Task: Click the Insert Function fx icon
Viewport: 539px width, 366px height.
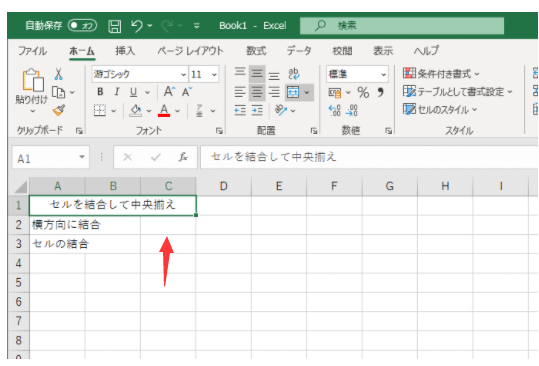Action: [x=183, y=157]
